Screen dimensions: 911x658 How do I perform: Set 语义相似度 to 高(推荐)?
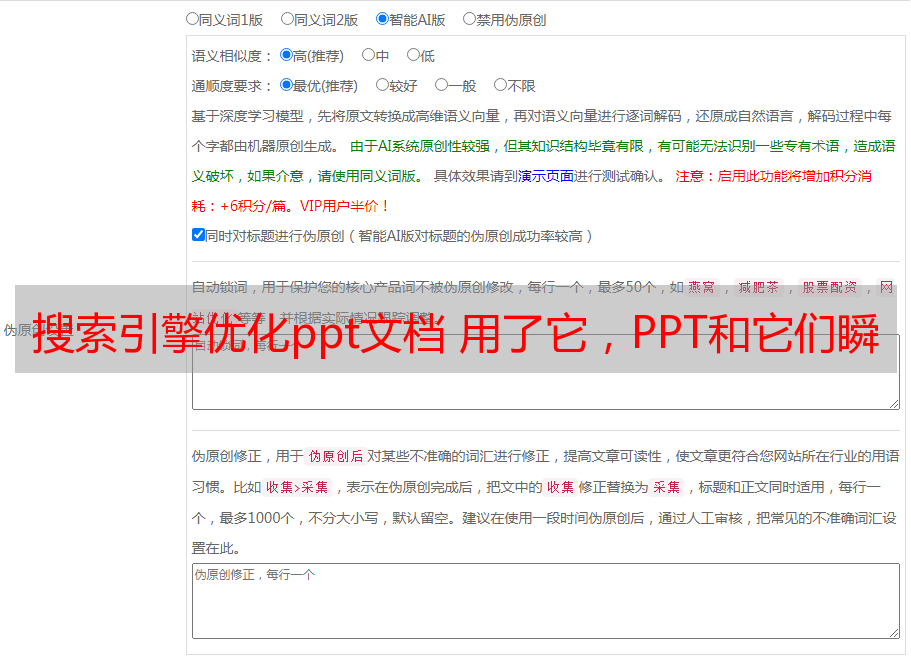click(x=286, y=55)
